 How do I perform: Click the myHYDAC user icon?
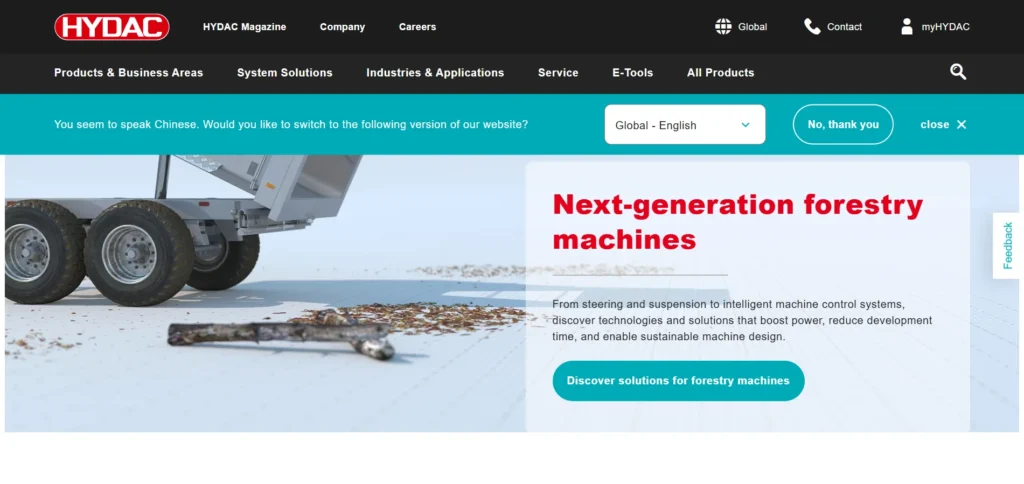pyautogui.click(x=906, y=27)
